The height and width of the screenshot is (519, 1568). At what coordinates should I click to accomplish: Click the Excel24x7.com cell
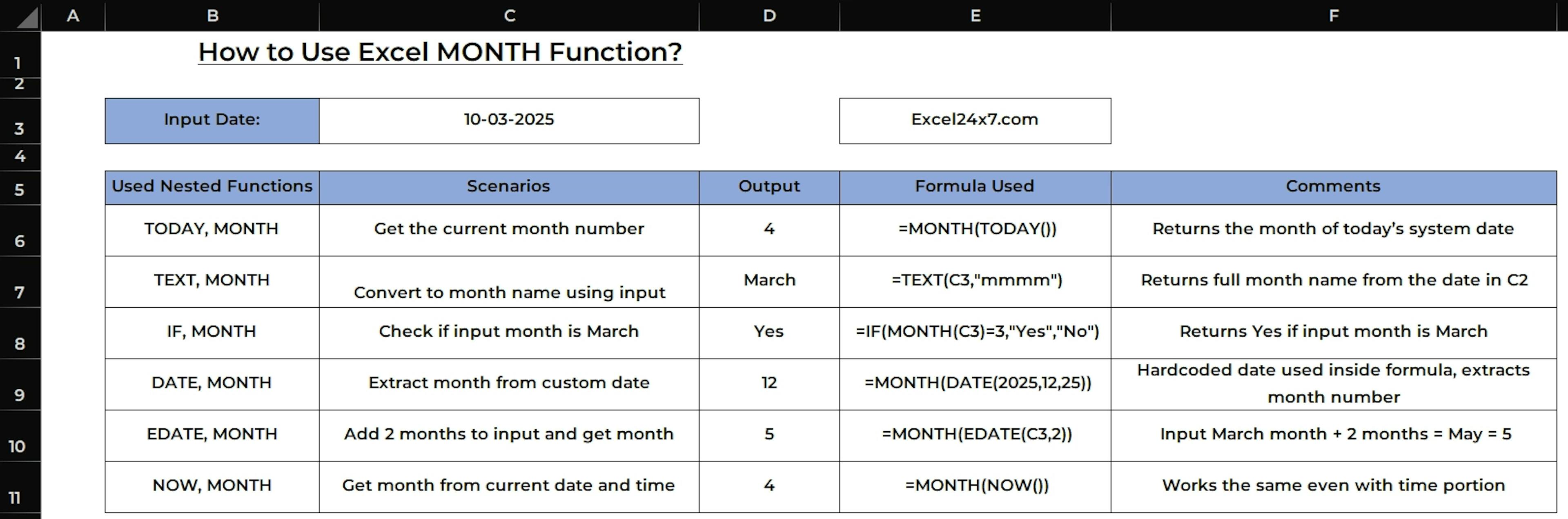[x=975, y=120]
